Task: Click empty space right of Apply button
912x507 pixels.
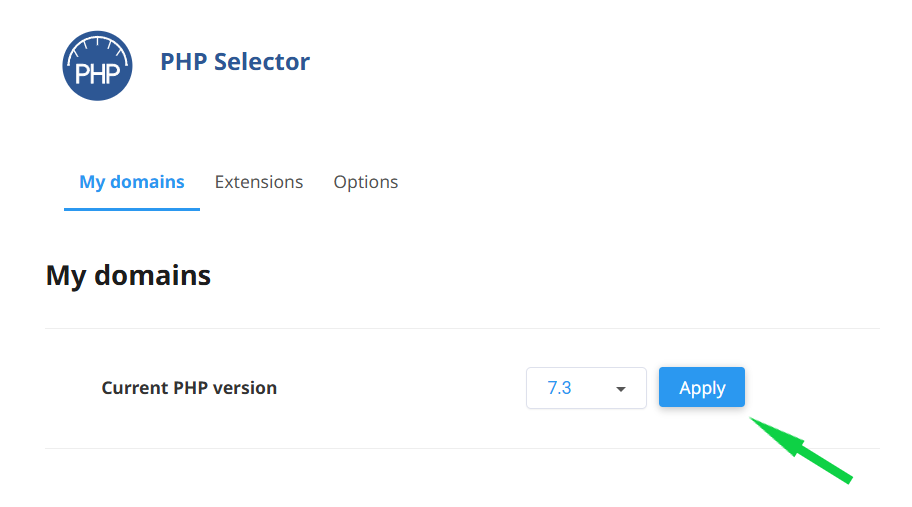Action: point(814,387)
